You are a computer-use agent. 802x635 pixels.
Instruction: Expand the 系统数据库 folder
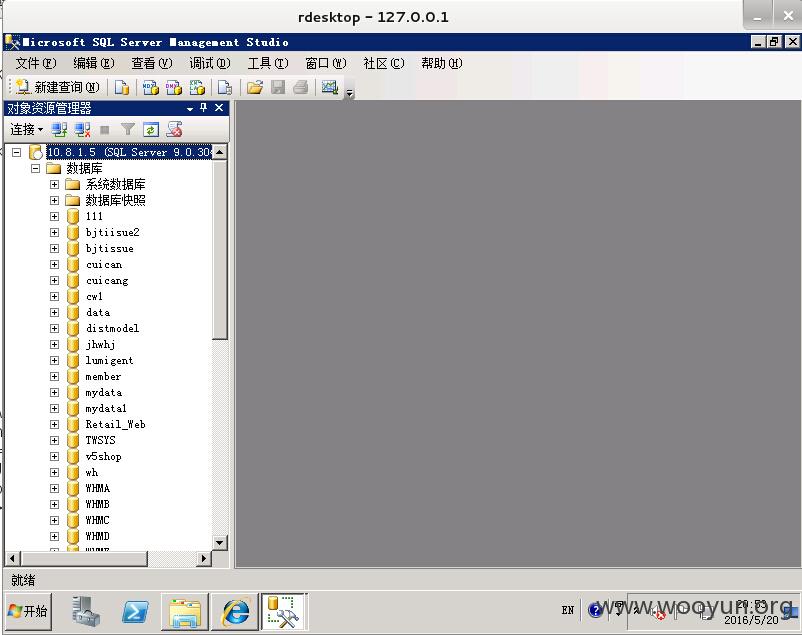tap(54, 184)
